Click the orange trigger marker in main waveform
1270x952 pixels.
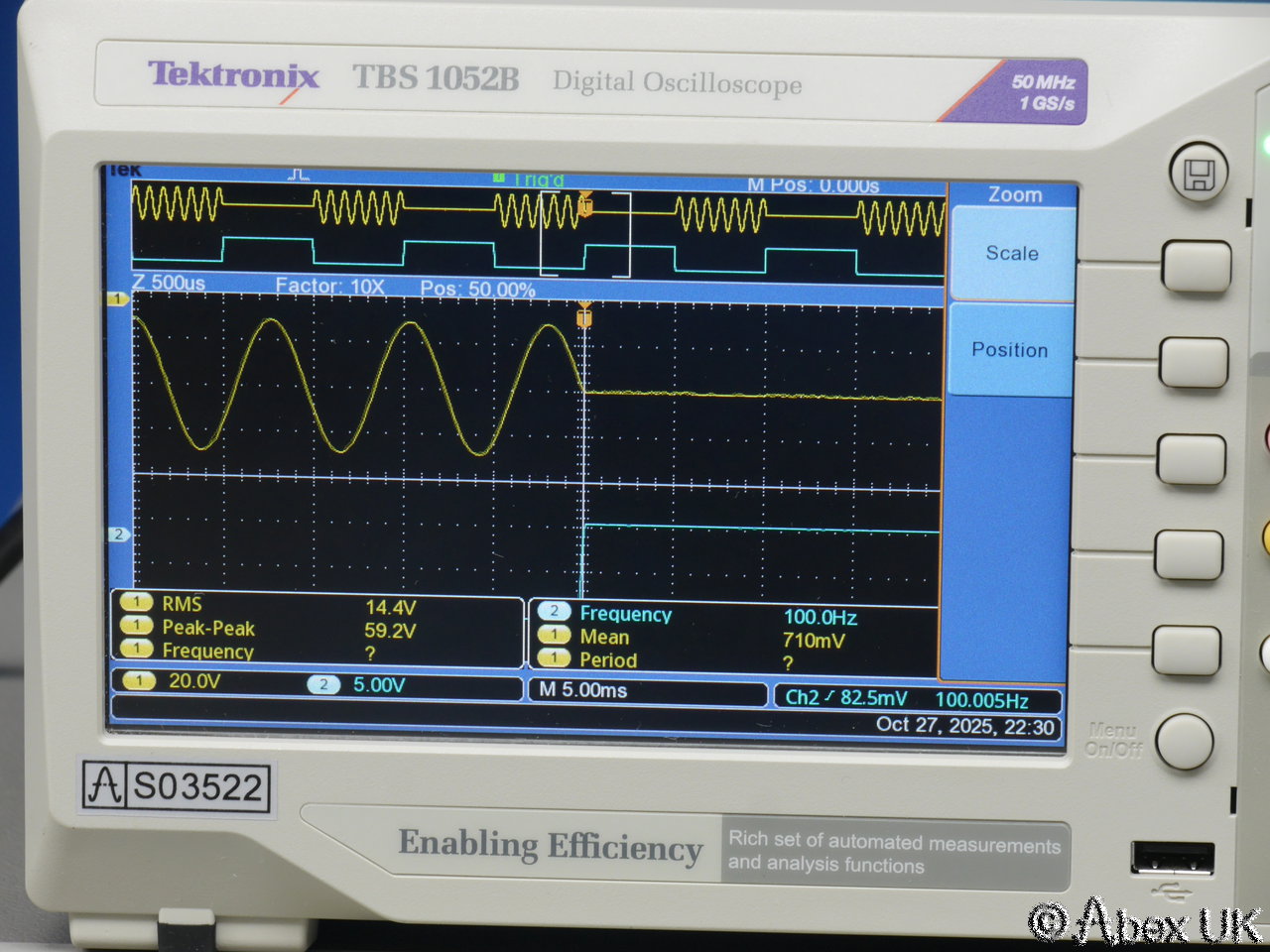[x=584, y=315]
